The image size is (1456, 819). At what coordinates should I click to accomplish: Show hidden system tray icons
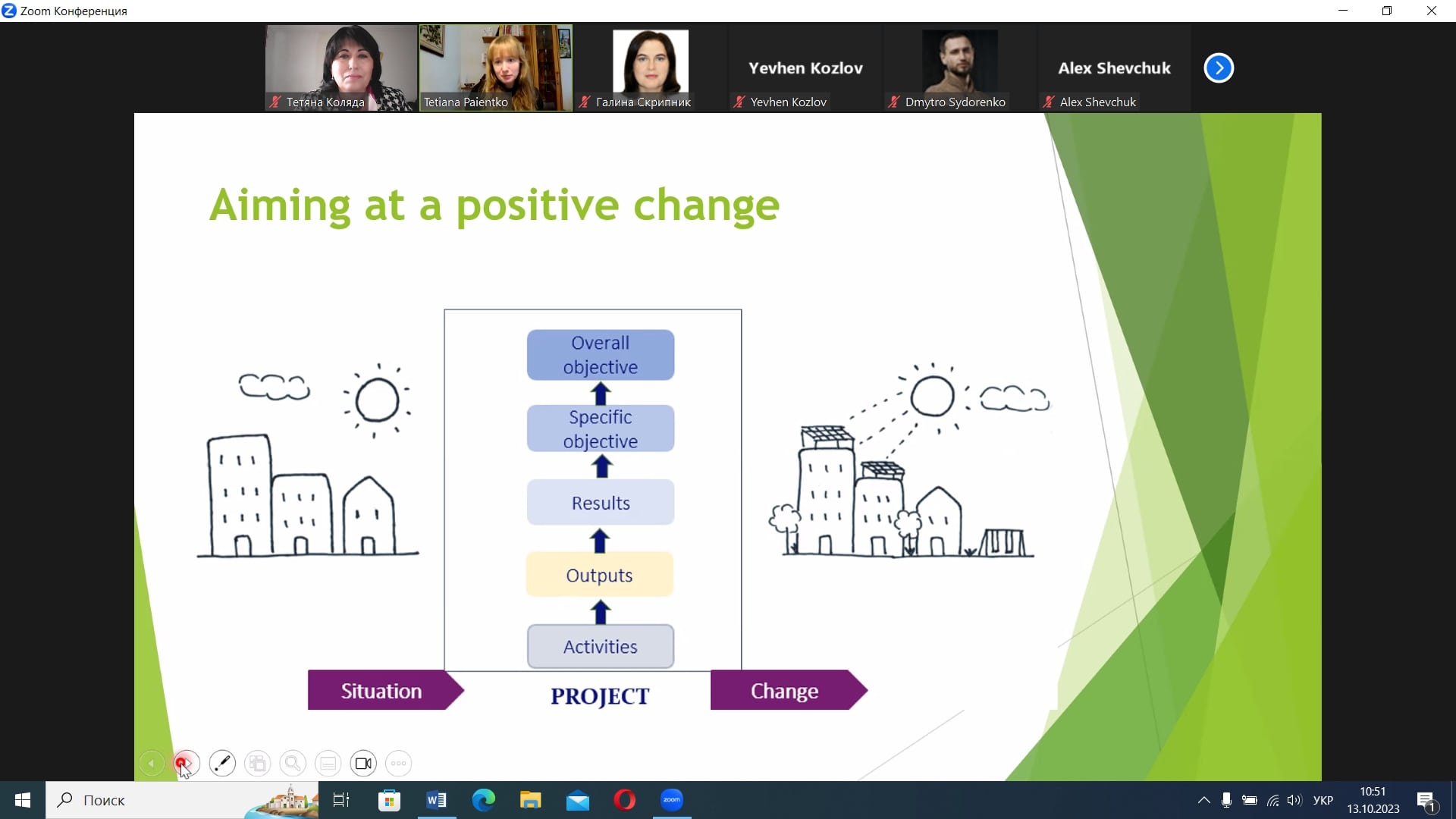tap(1203, 800)
